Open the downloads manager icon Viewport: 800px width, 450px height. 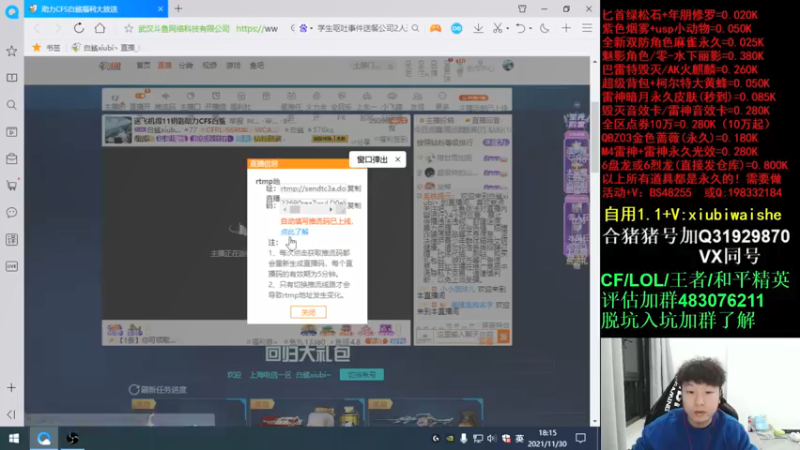pos(478,29)
